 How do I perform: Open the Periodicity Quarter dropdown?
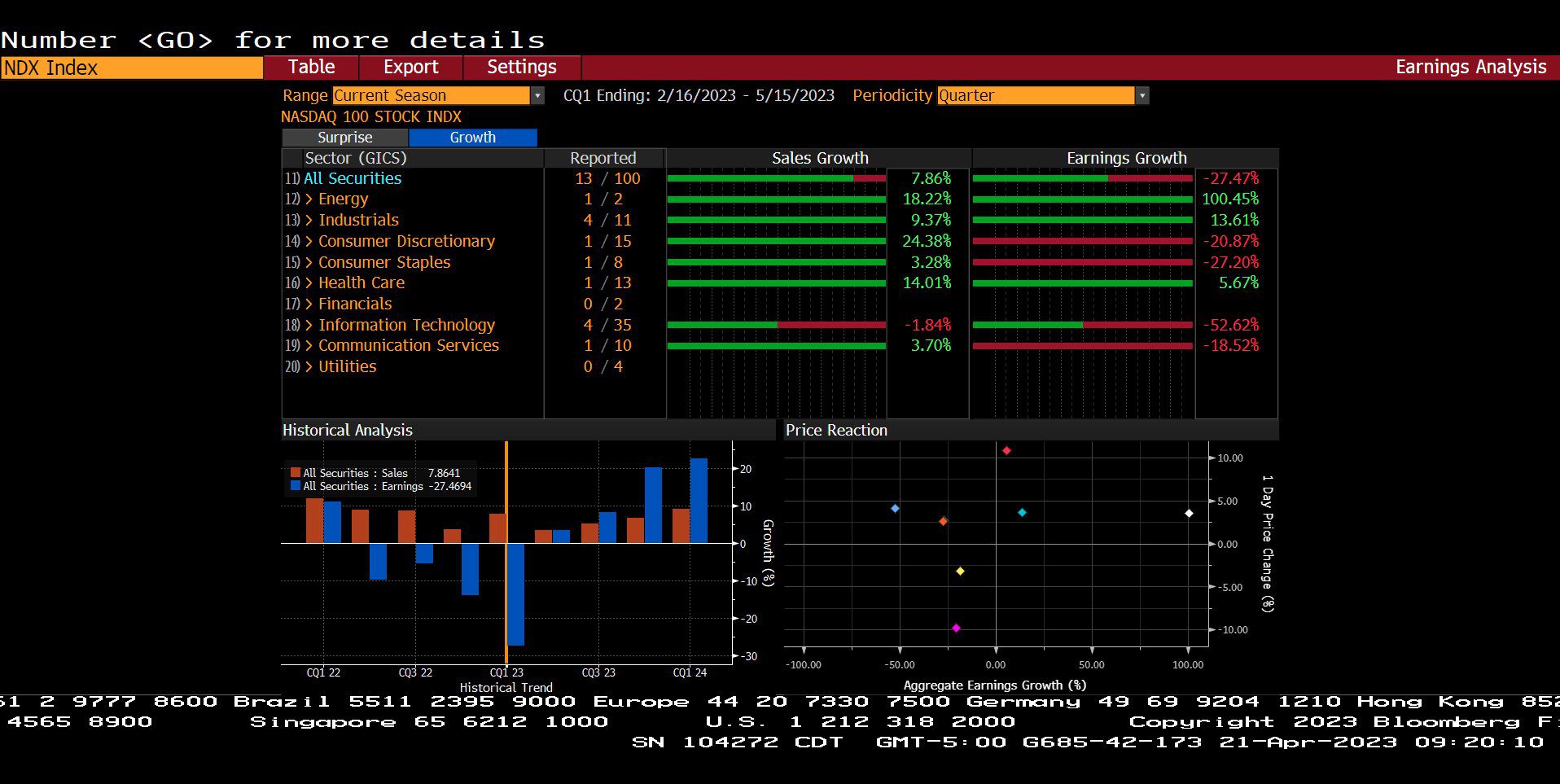[1036, 95]
